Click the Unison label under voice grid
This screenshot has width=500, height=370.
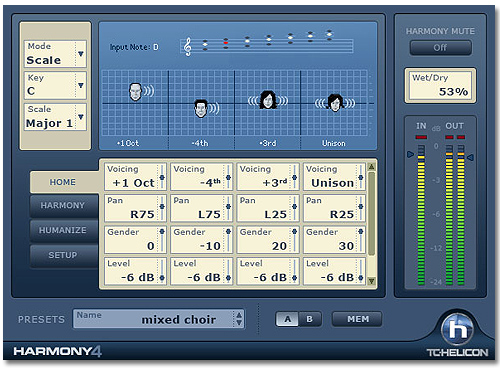pos(334,143)
